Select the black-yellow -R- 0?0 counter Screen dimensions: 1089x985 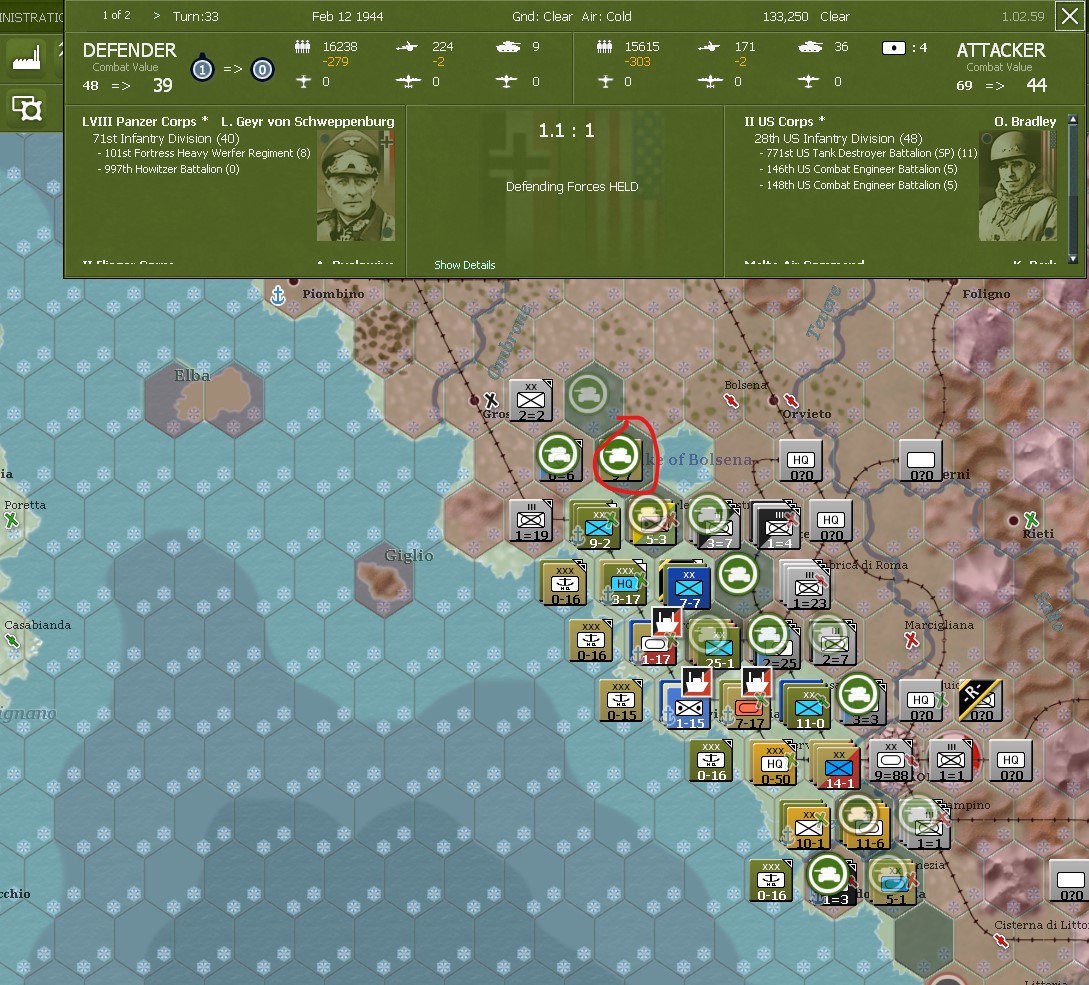pyautogui.click(x=981, y=700)
